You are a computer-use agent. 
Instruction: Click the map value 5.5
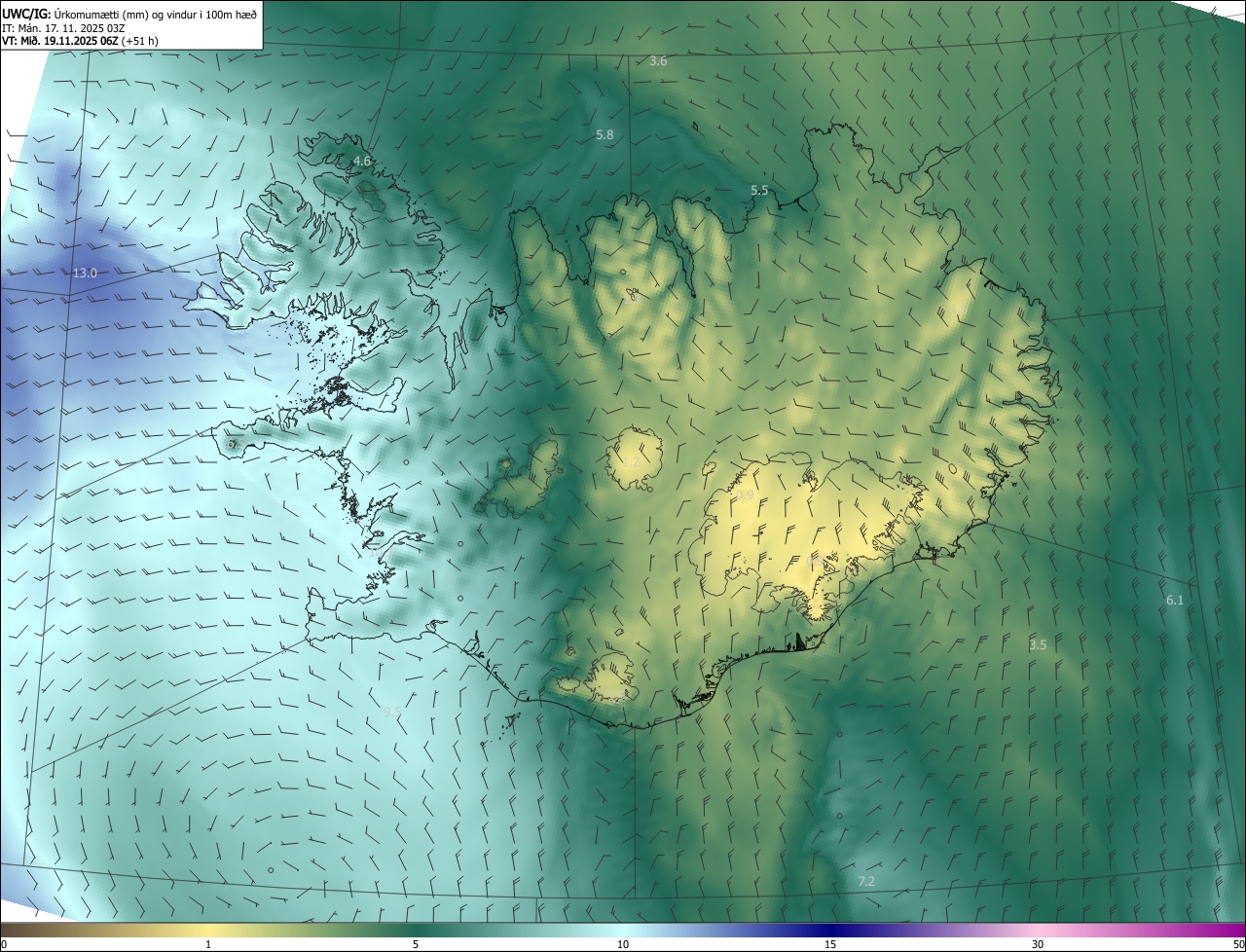point(759,190)
